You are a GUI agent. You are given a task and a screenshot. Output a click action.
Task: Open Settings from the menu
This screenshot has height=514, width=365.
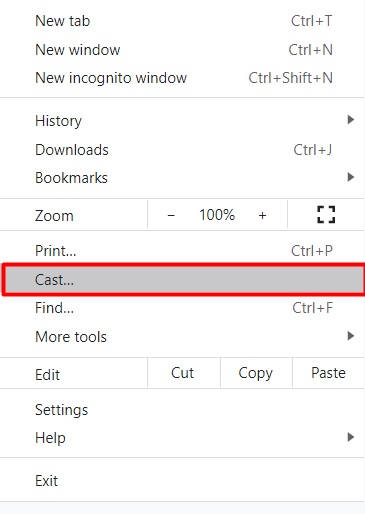pos(182,410)
